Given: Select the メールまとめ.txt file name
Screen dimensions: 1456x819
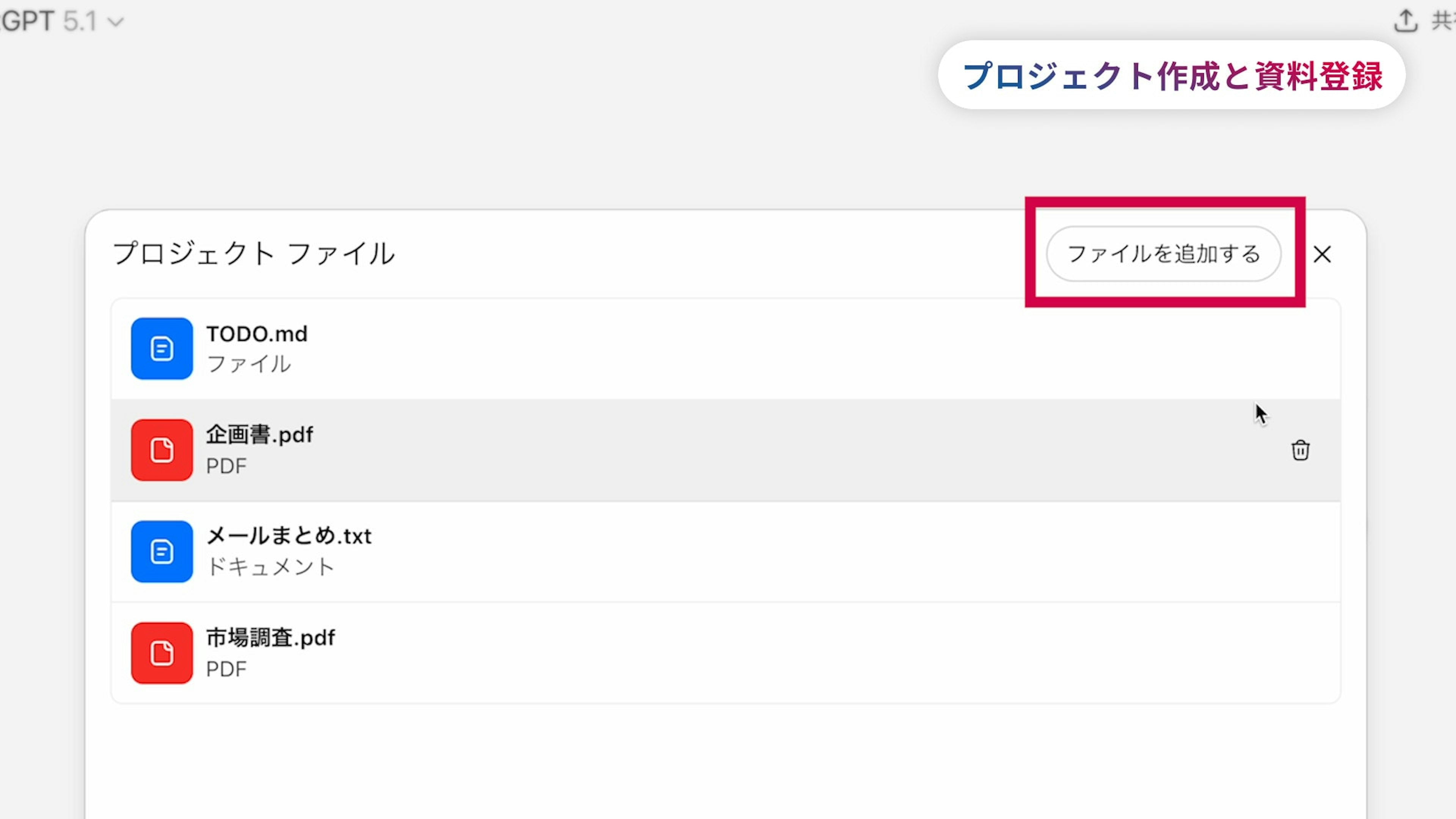Looking at the screenshot, I should click(x=289, y=536).
